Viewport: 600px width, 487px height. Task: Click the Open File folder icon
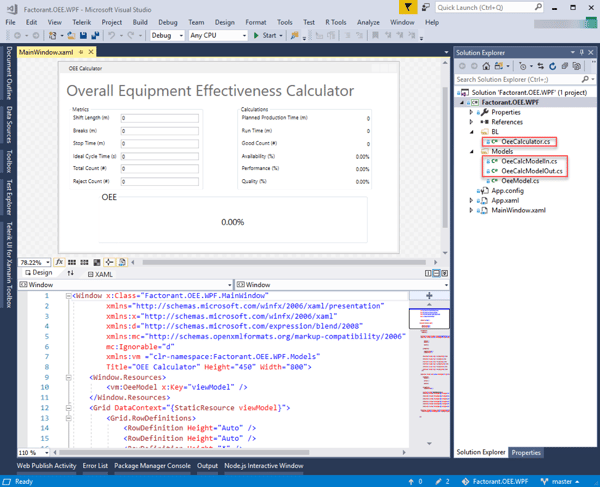pyautogui.click(x=71, y=36)
